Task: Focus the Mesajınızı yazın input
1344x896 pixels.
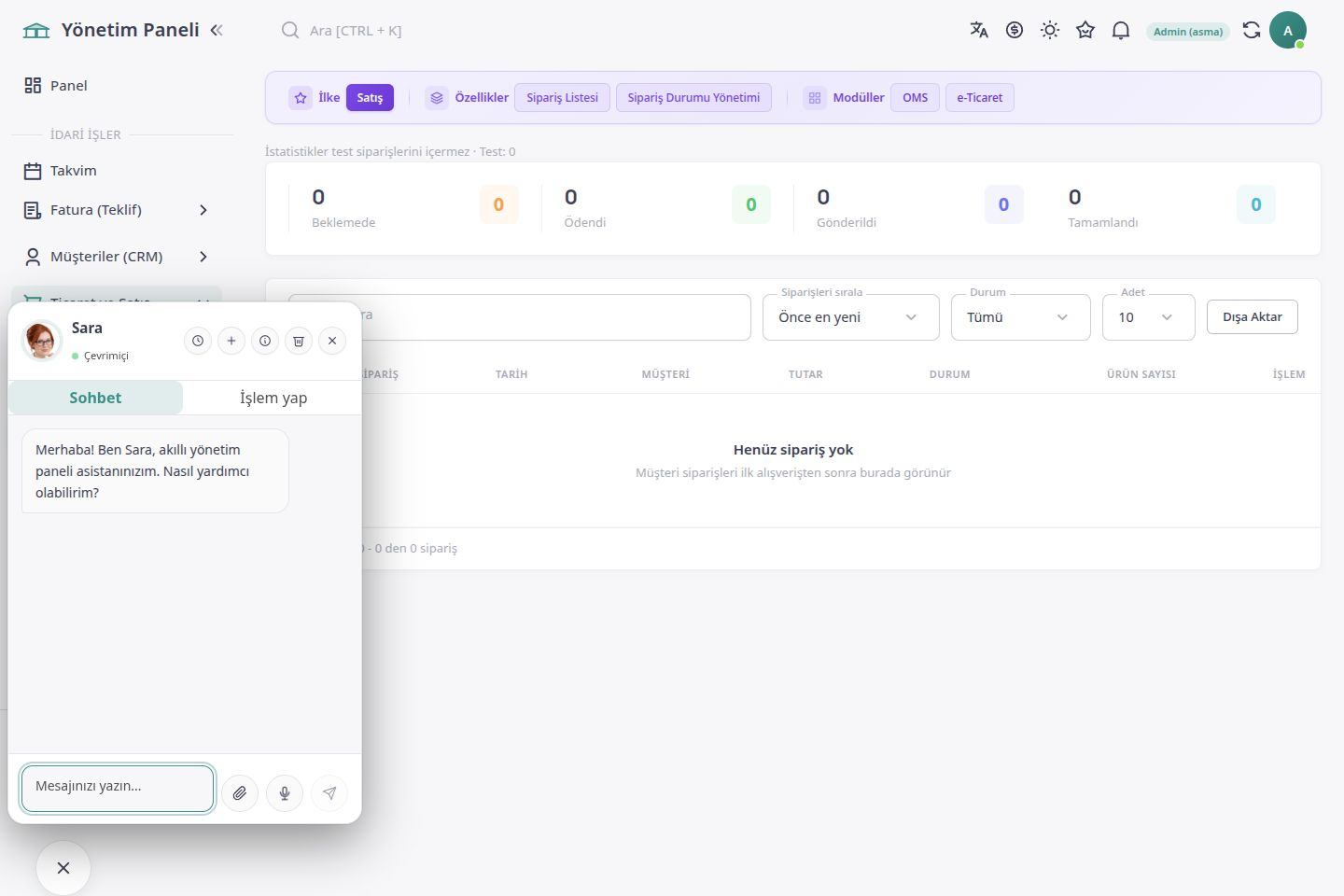Action: click(x=118, y=789)
